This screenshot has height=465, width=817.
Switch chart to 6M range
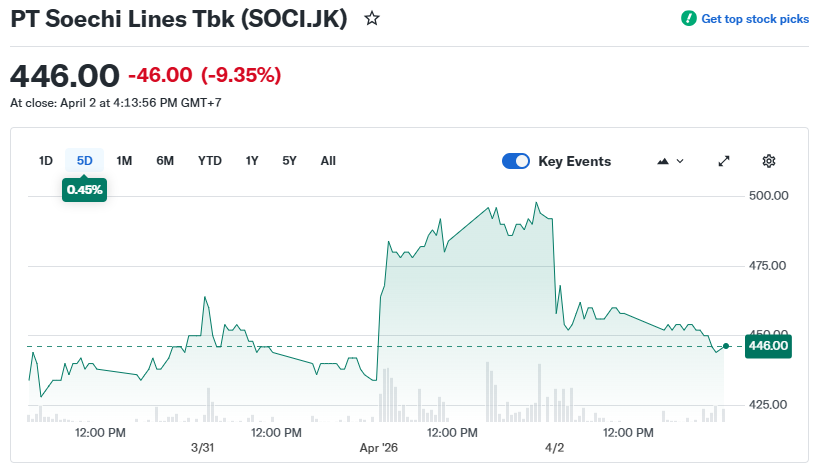(165, 161)
